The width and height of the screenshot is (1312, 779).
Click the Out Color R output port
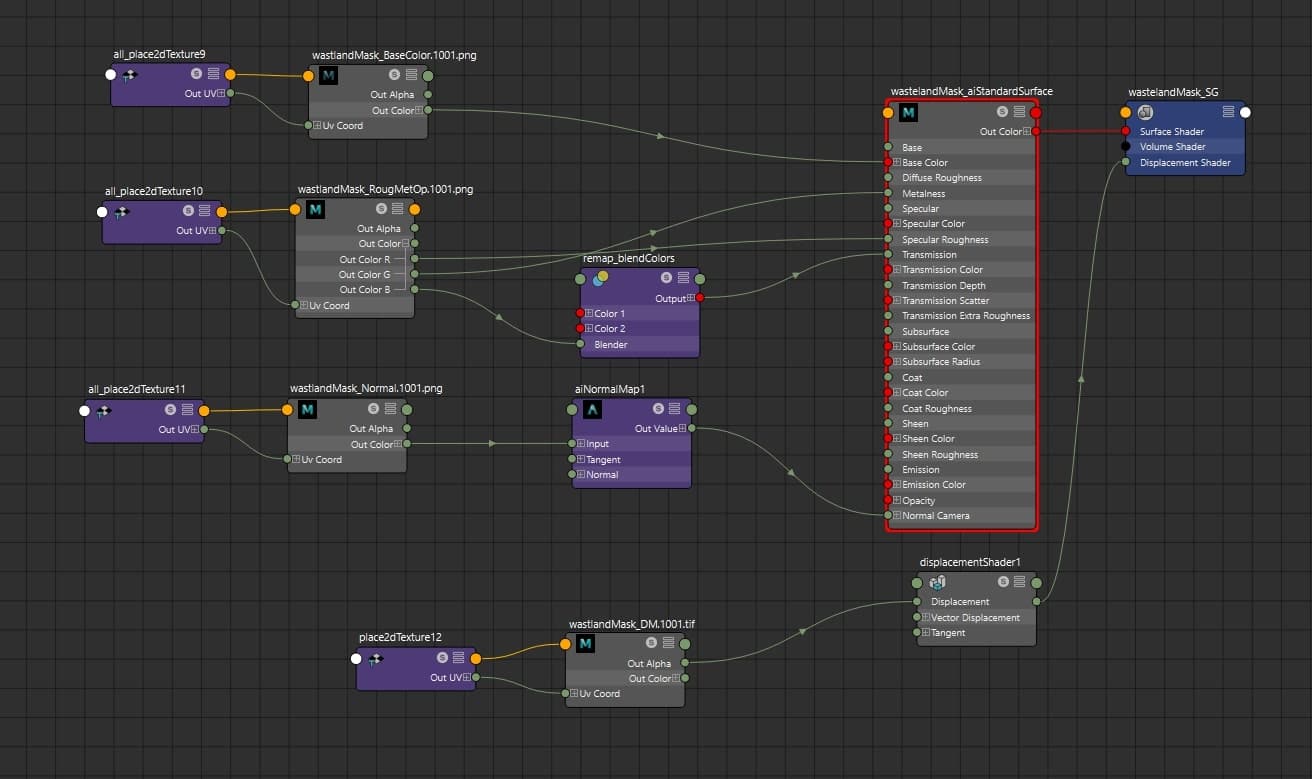(x=415, y=259)
